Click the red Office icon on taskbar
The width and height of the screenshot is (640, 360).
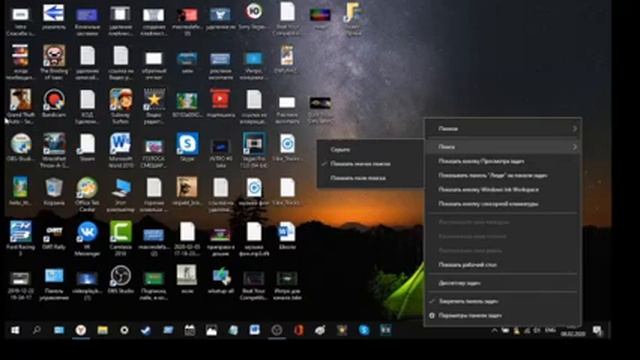(x=298, y=330)
